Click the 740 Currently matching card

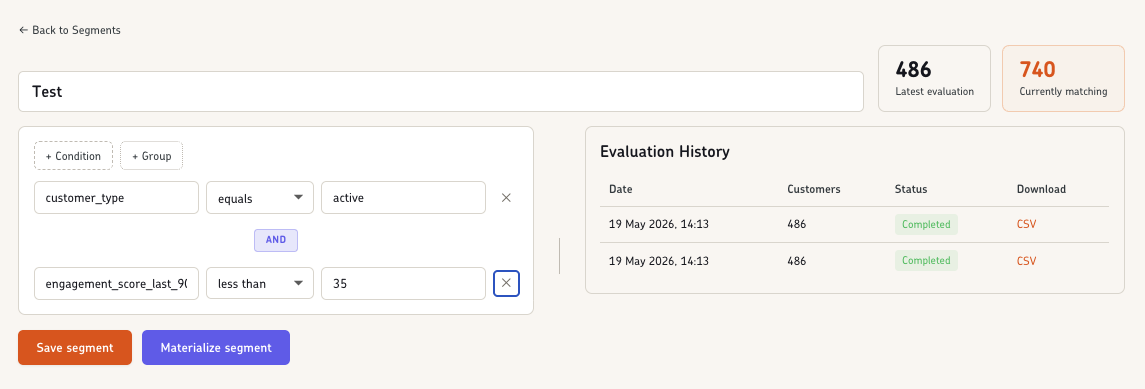tap(1063, 79)
